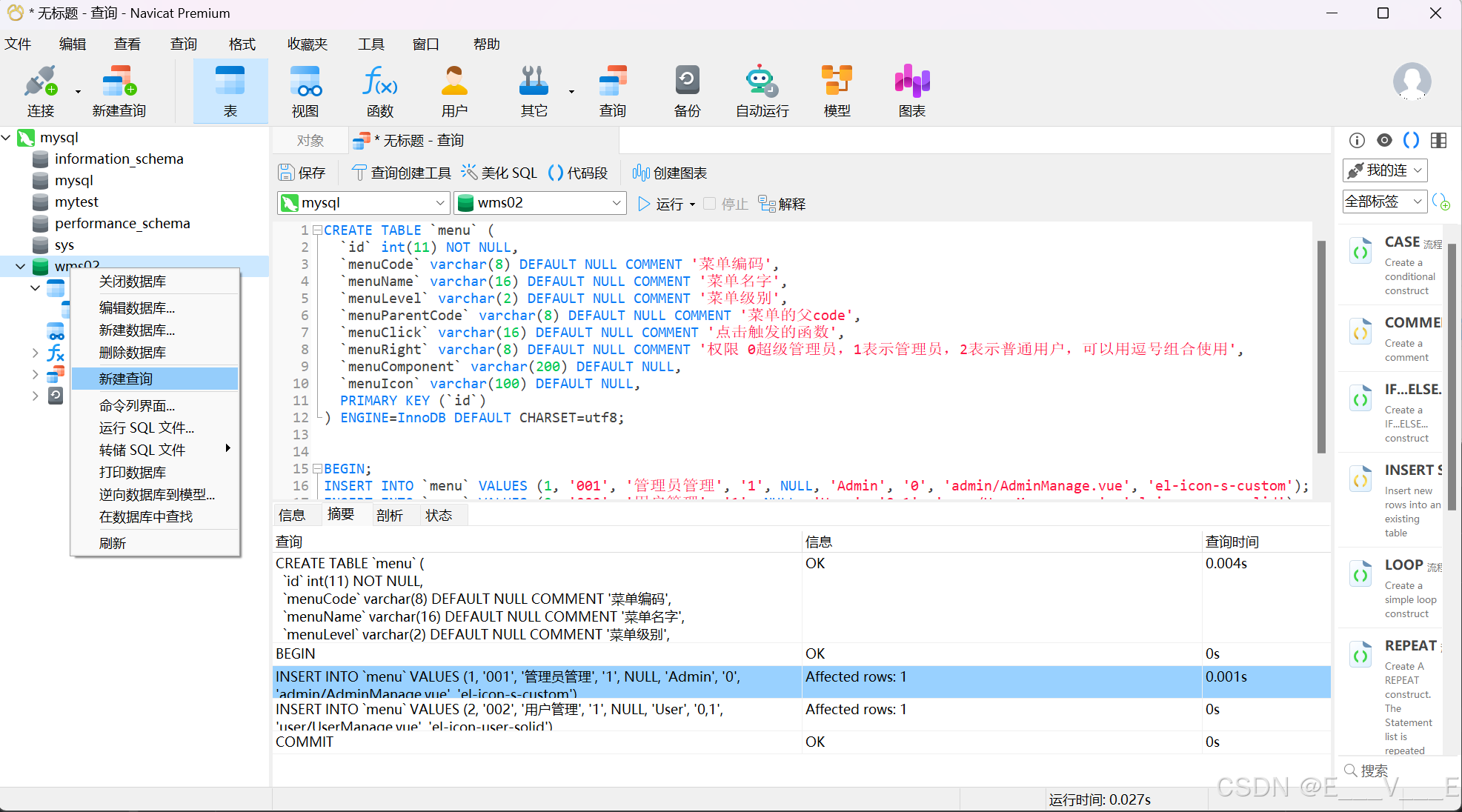The height and width of the screenshot is (812, 1462).
Task: Click the 备份 (Backup) toolbar icon
Action: point(686,90)
